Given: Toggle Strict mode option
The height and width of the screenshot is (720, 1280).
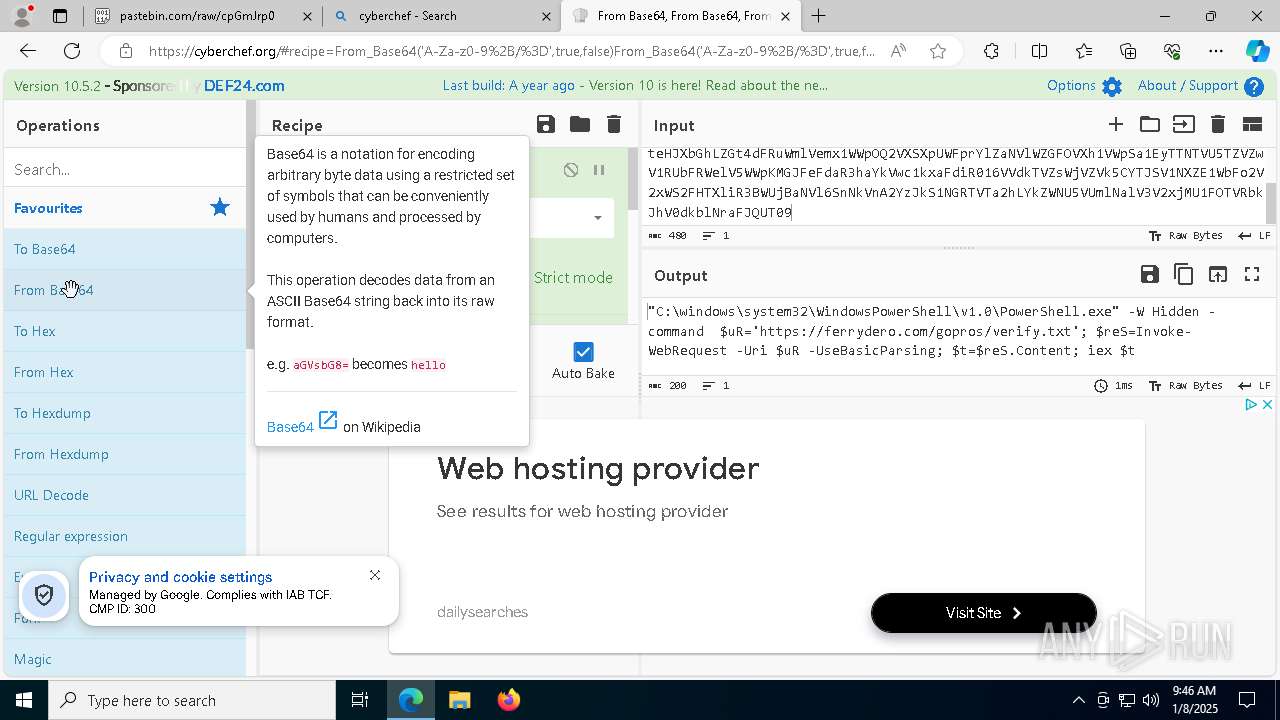Looking at the screenshot, I should click(x=573, y=278).
